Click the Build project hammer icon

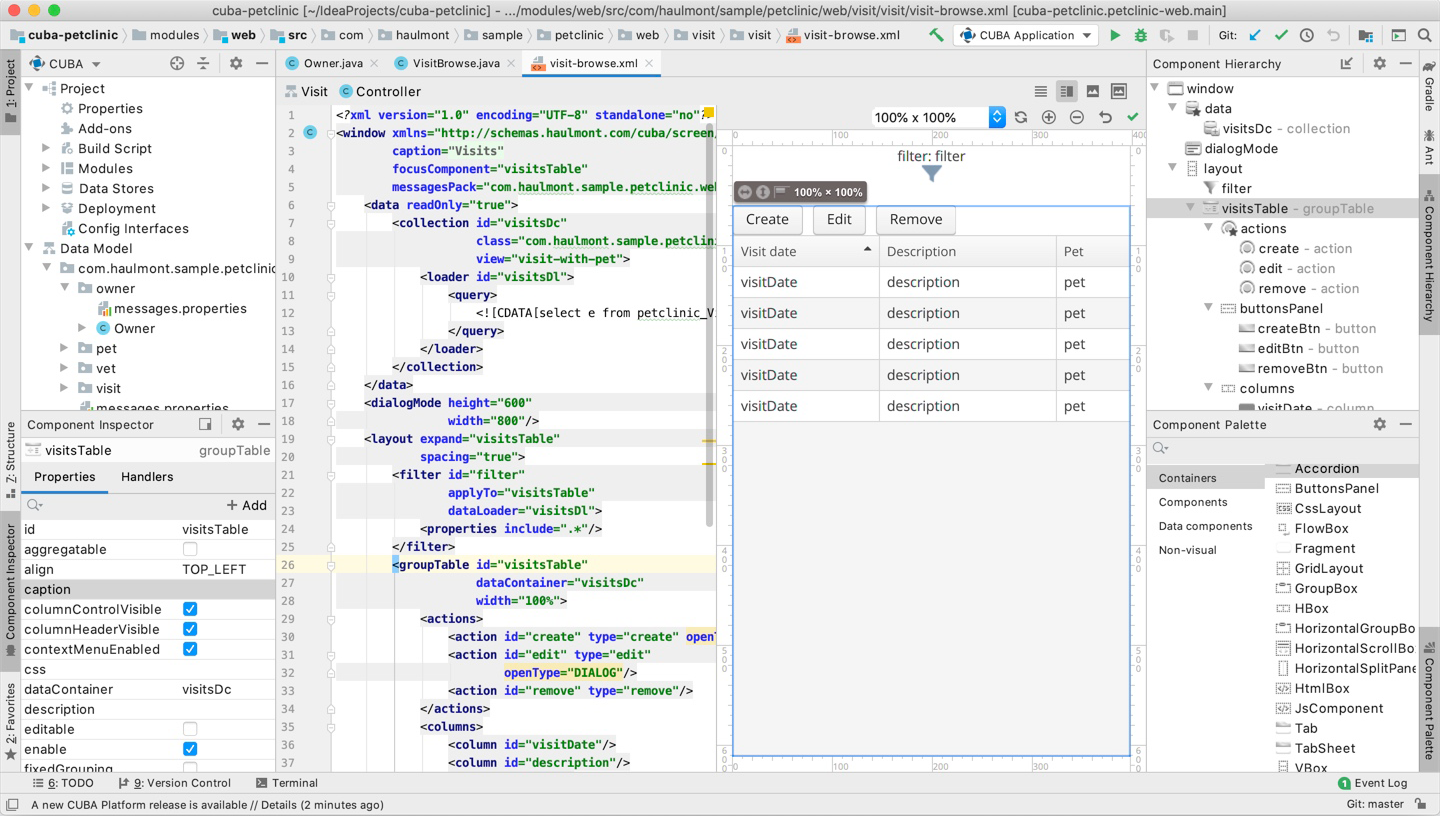point(936,35)
